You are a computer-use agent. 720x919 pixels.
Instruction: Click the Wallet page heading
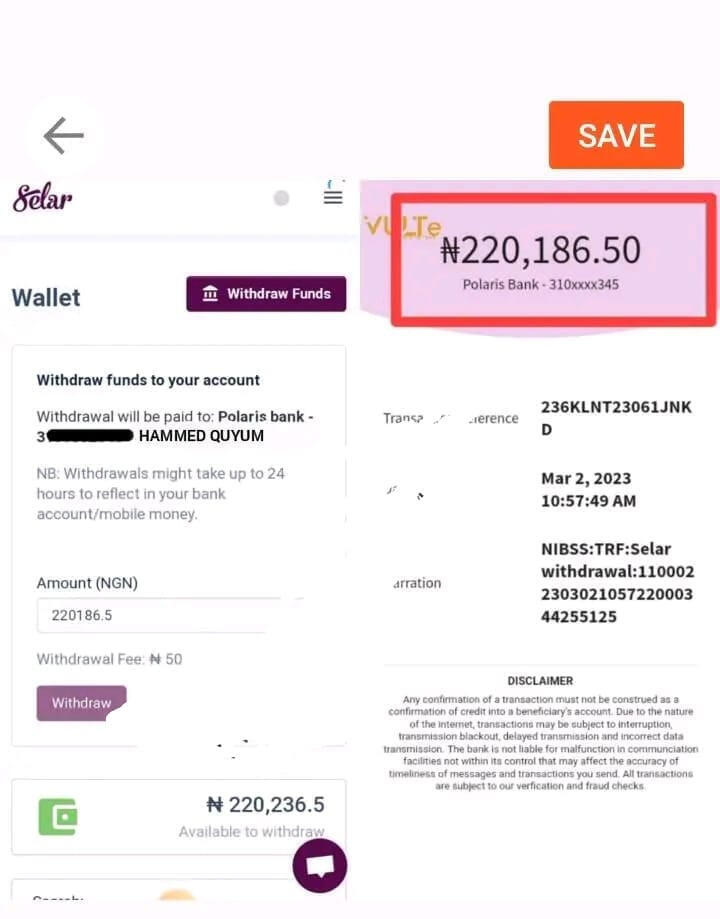click(x=46, y=297)
